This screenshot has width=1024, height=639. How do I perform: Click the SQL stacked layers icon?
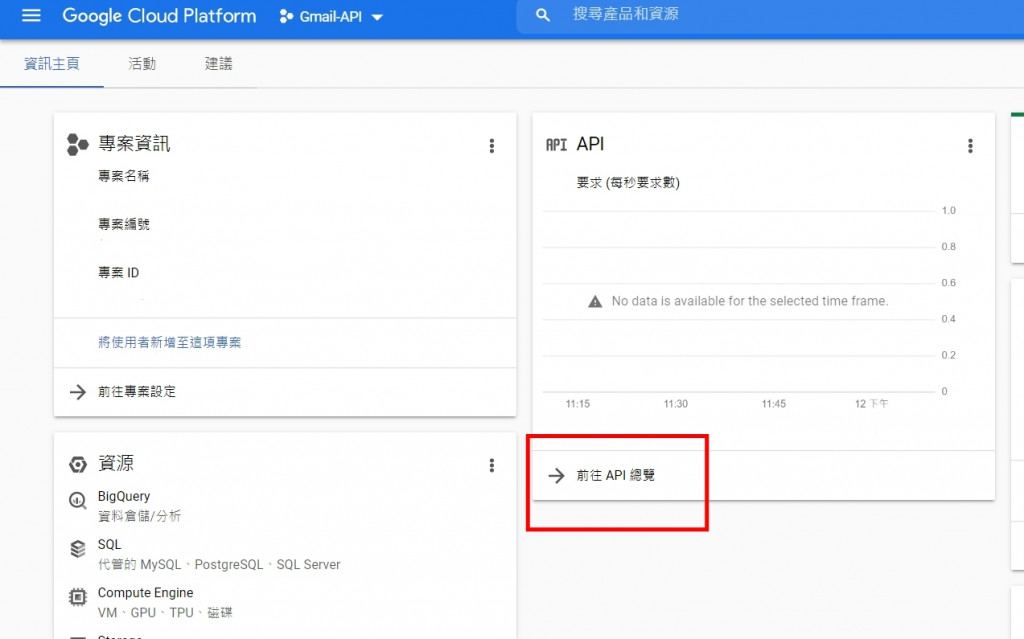(78, 549)
